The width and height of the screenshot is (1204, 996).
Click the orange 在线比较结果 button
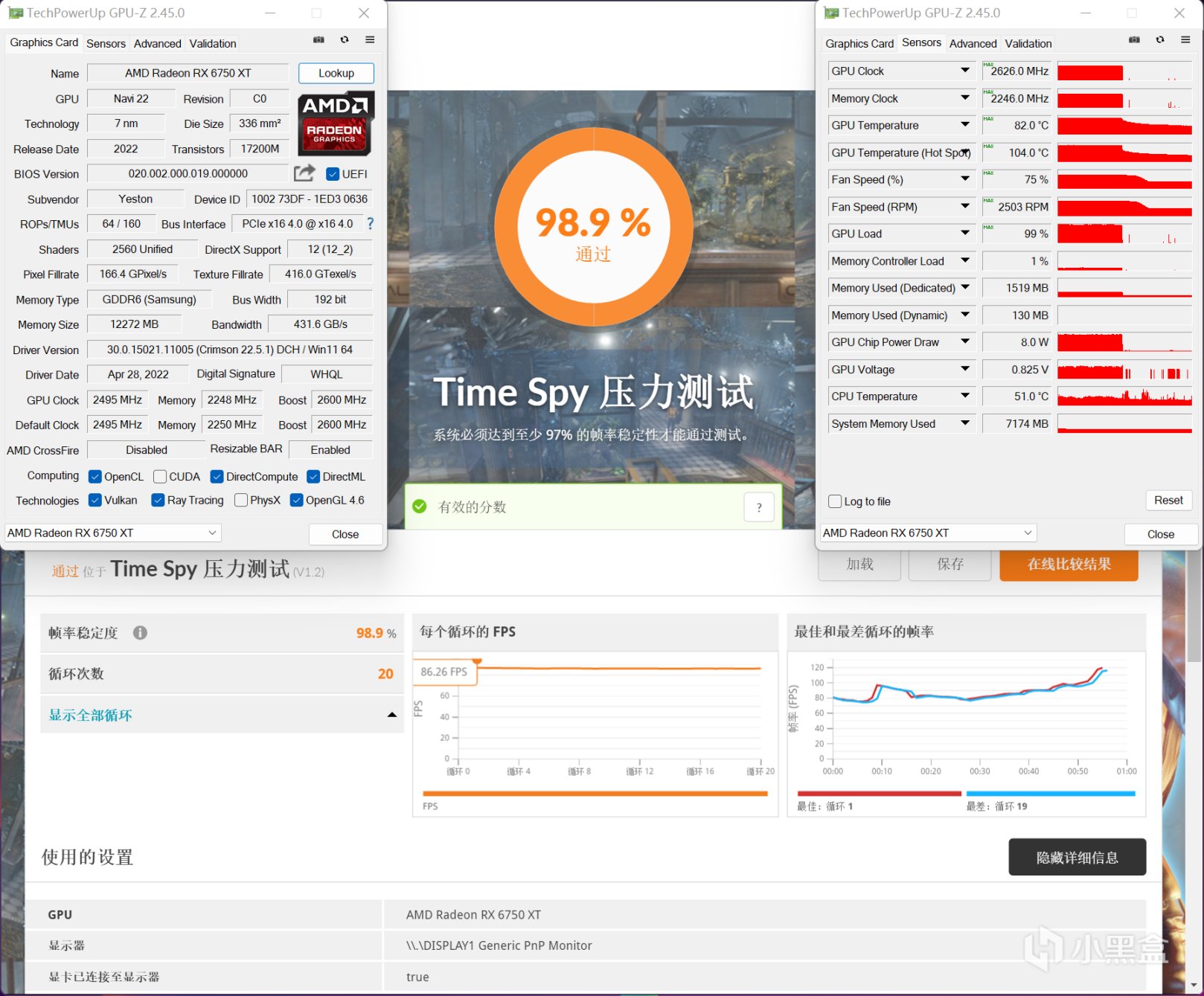coord(1069,565)
